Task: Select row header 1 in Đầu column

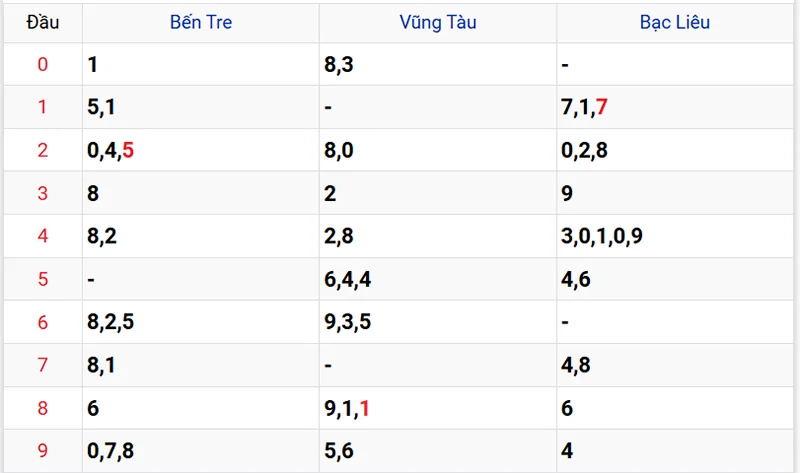Action: [x=42, y=108]
